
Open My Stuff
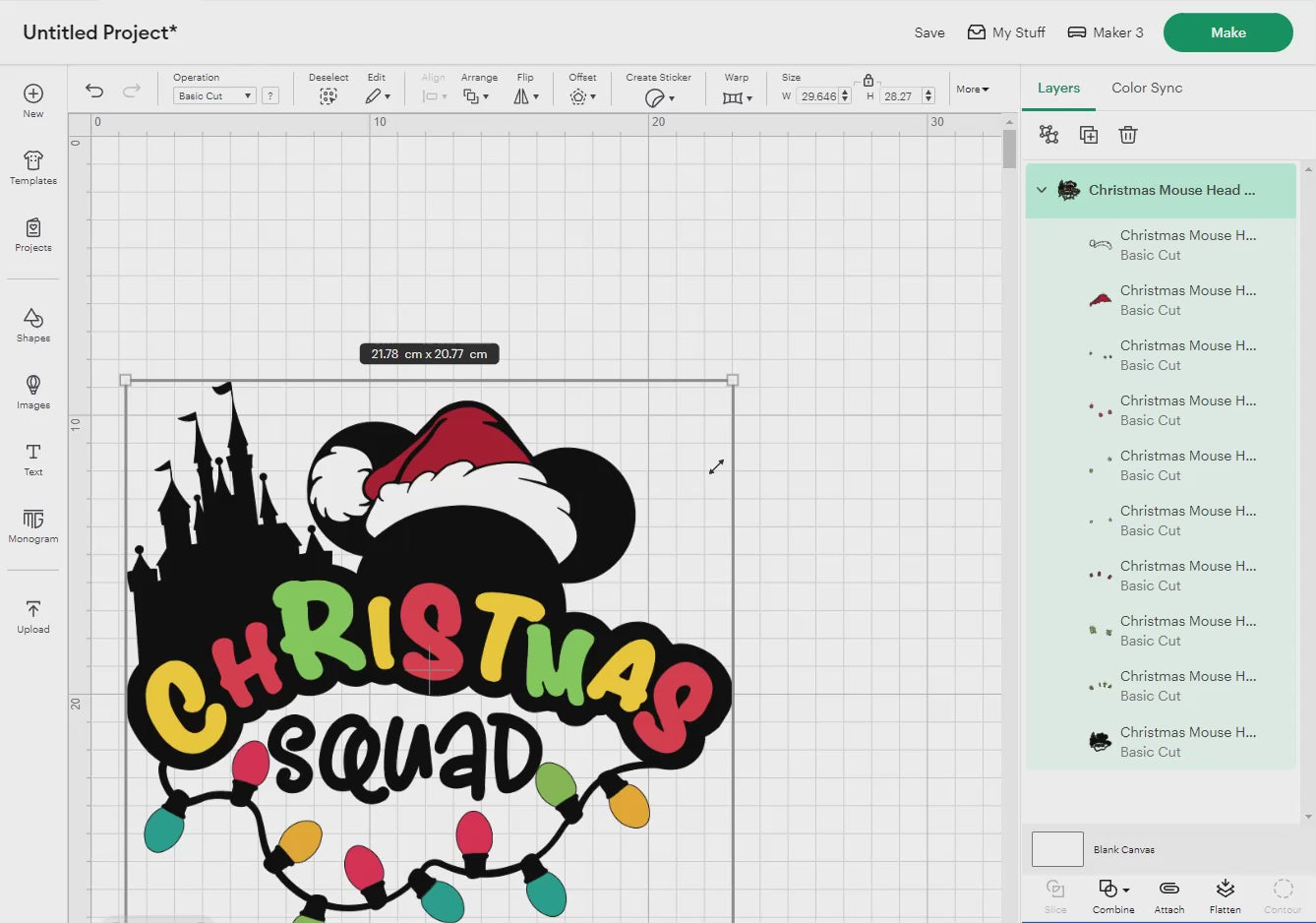click(x=1006, y=32)
